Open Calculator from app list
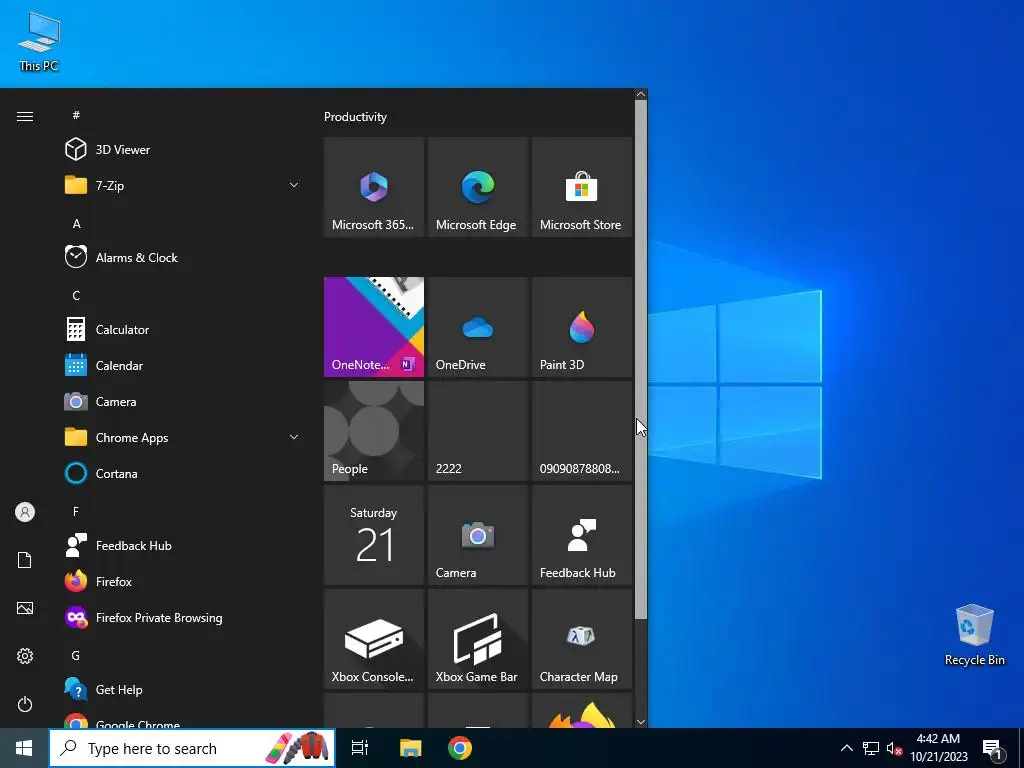 183,330
